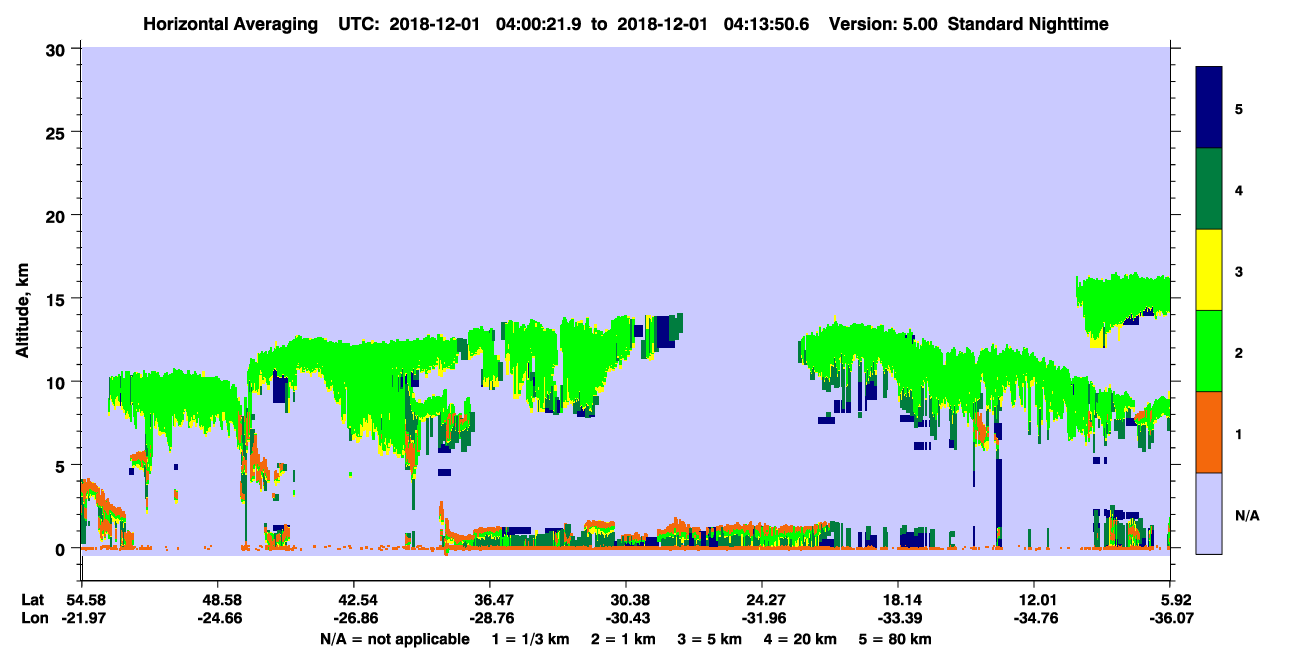Click the orange colorbar segment labeled 1

pos(1209,431)
